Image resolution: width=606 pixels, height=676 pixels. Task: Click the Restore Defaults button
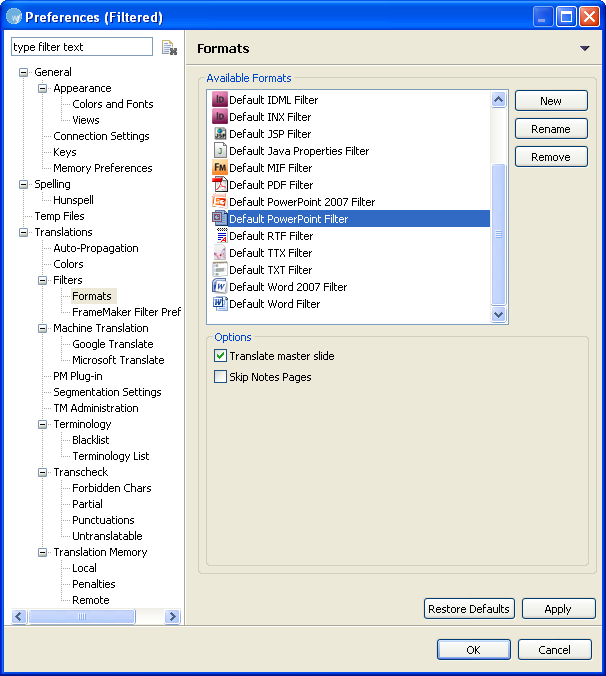point(469,609)
